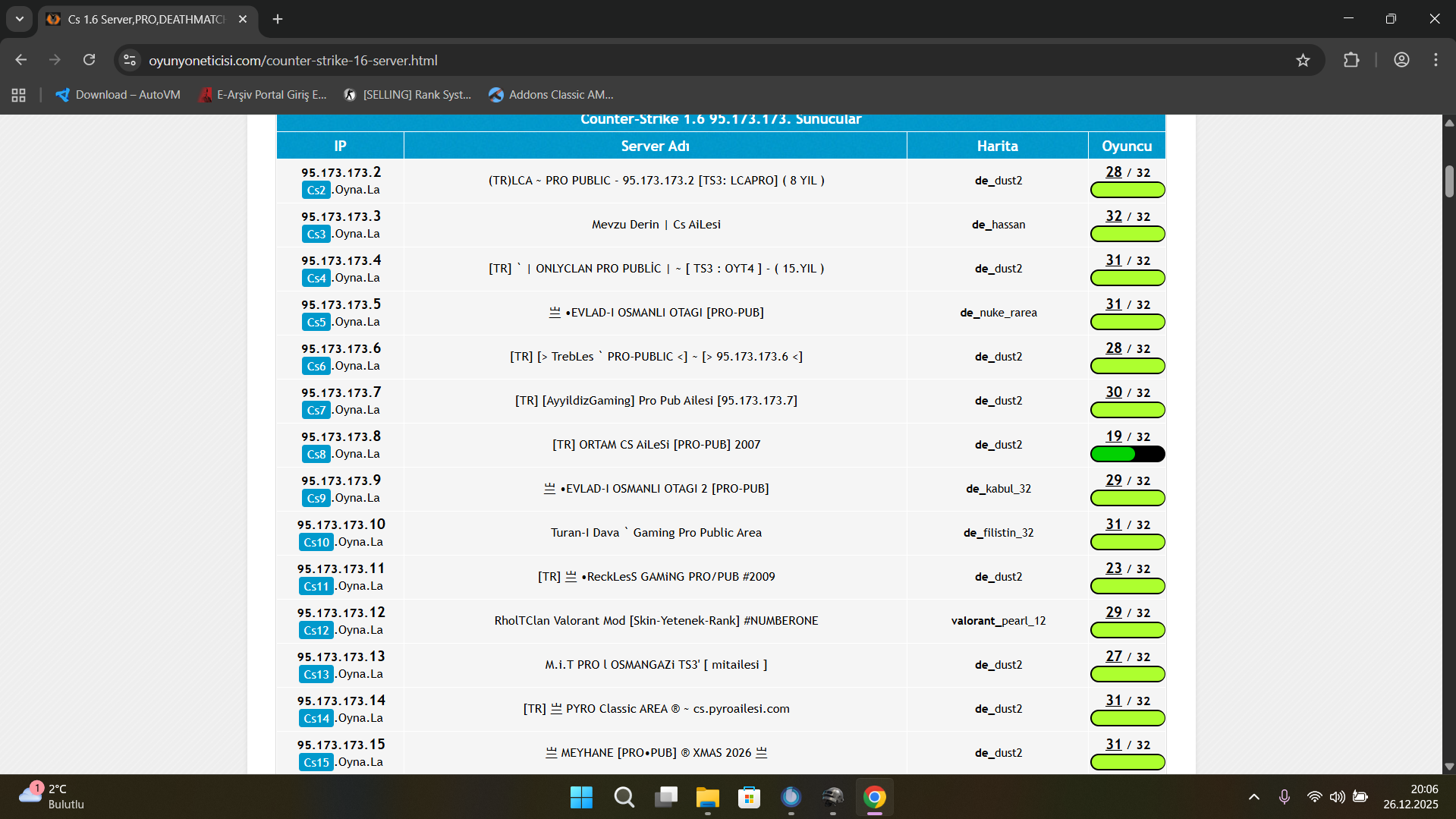Click the Cs5 badge link
Screen dimensions: 1456x819
tap(316, 322)
